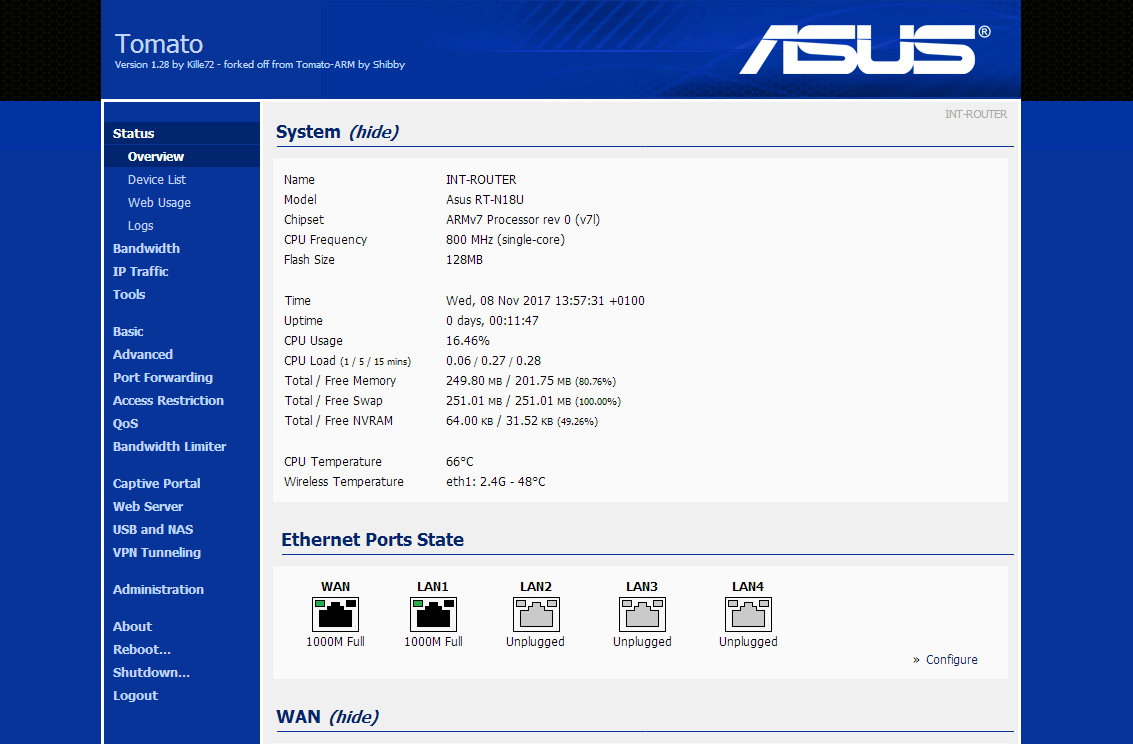Click the LAN1 ethernet port icon

[433, 614]
